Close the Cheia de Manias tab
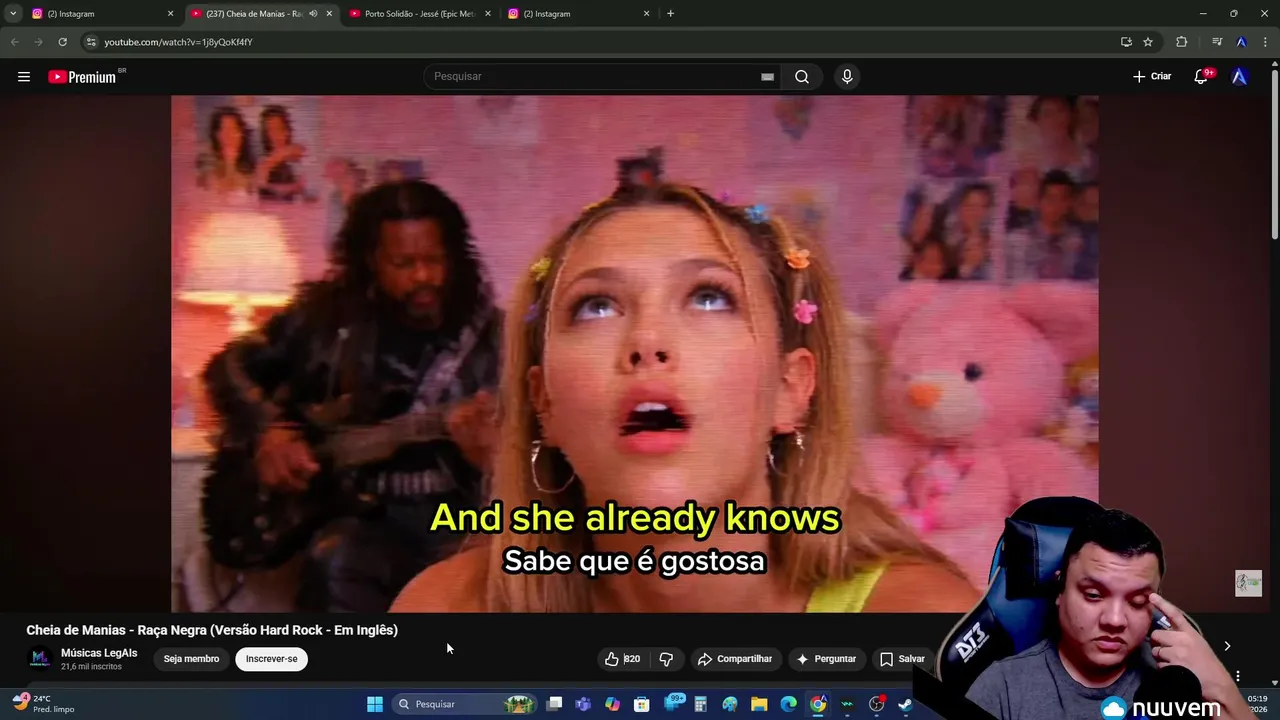The image size is (1280, 720). coord(329,14)
